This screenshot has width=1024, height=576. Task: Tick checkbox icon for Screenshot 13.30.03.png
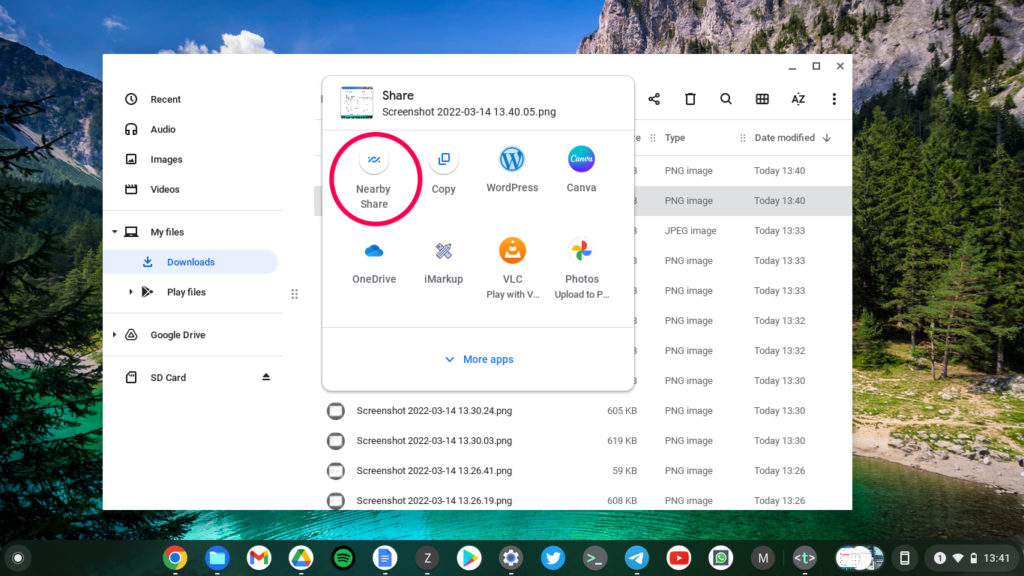point(336,441)
